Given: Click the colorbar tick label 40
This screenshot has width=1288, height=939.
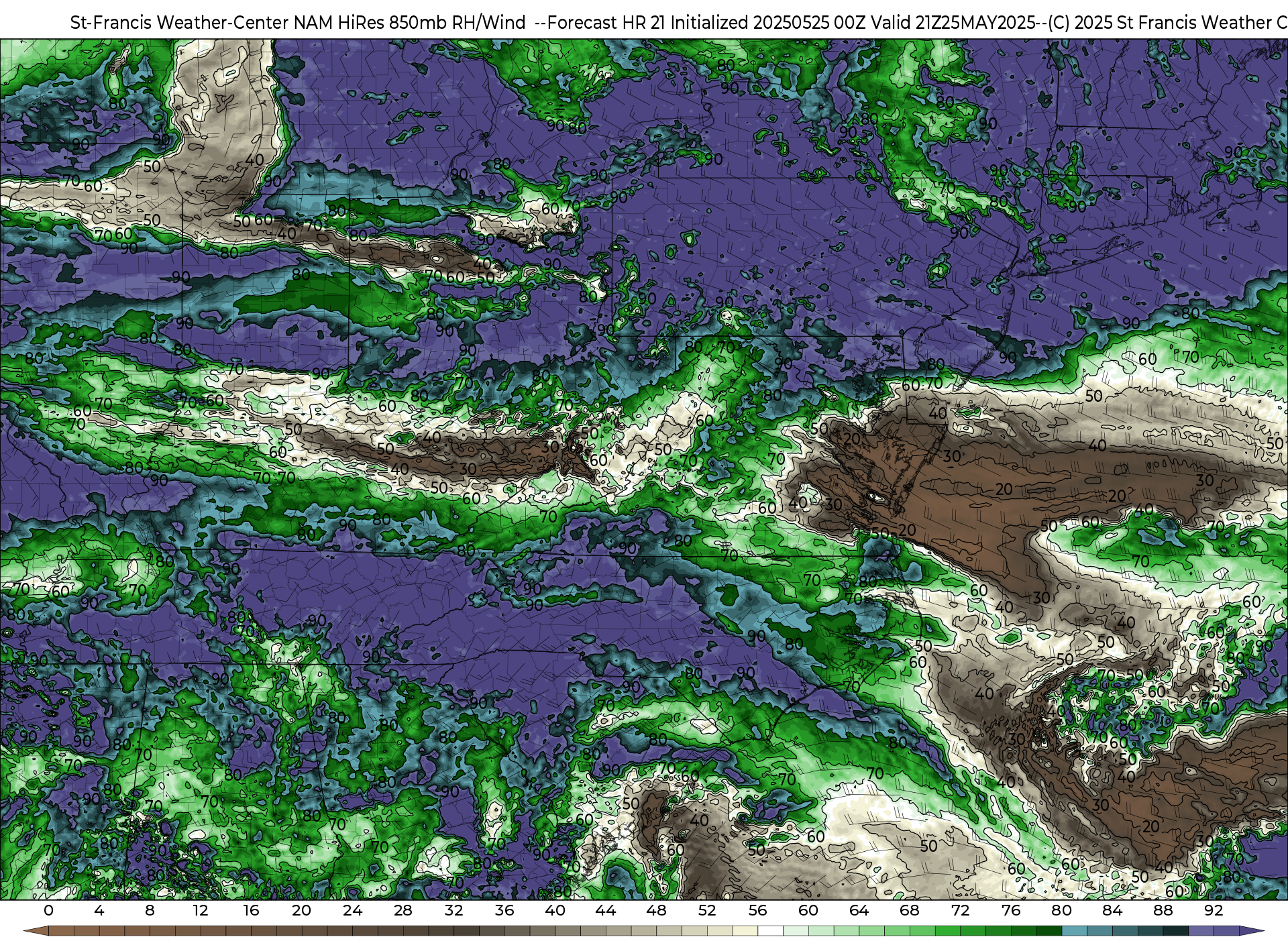Looking at the screenshot, I should [x=555, y=910].
